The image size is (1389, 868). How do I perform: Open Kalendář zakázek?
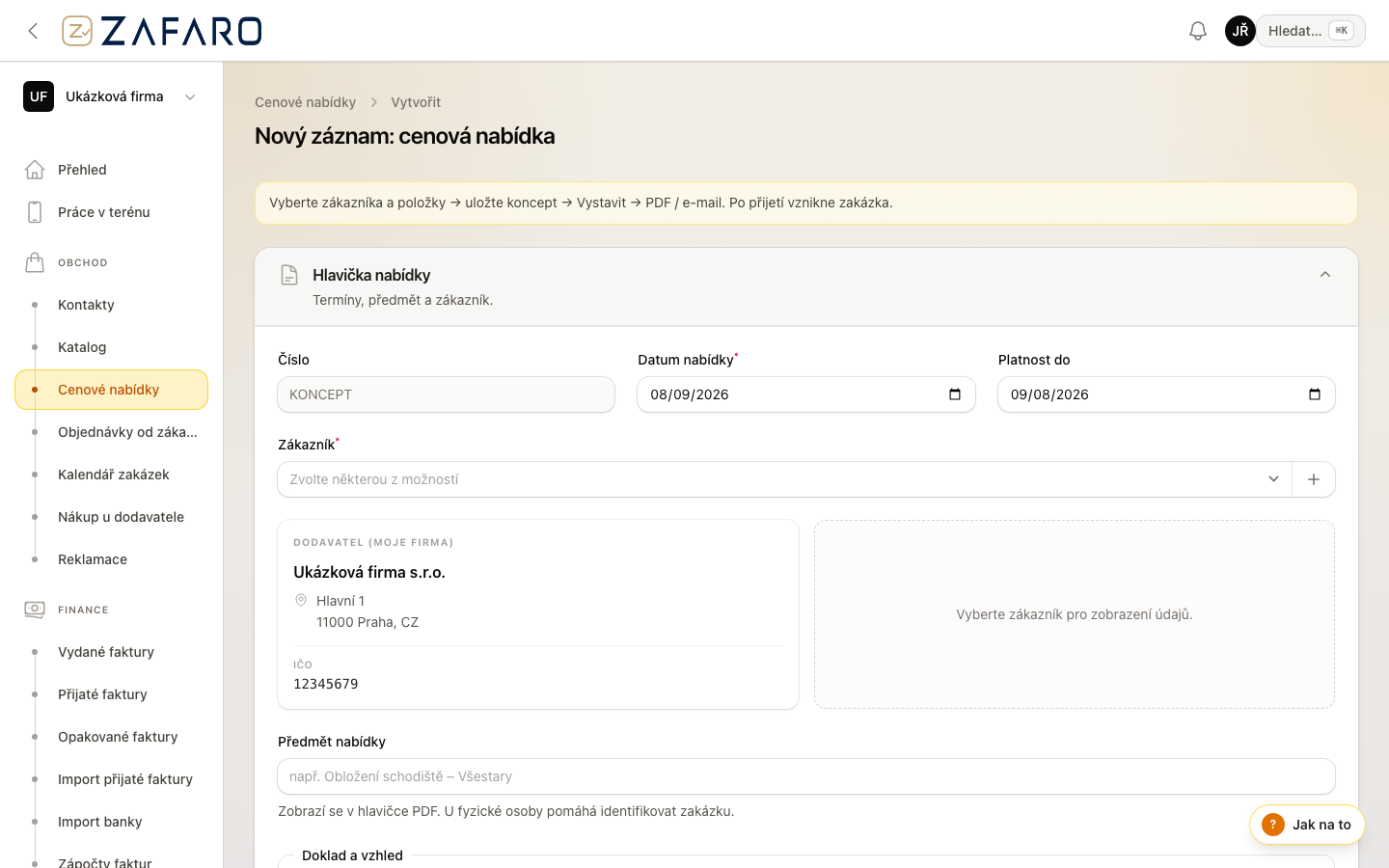tap(112, 475)
